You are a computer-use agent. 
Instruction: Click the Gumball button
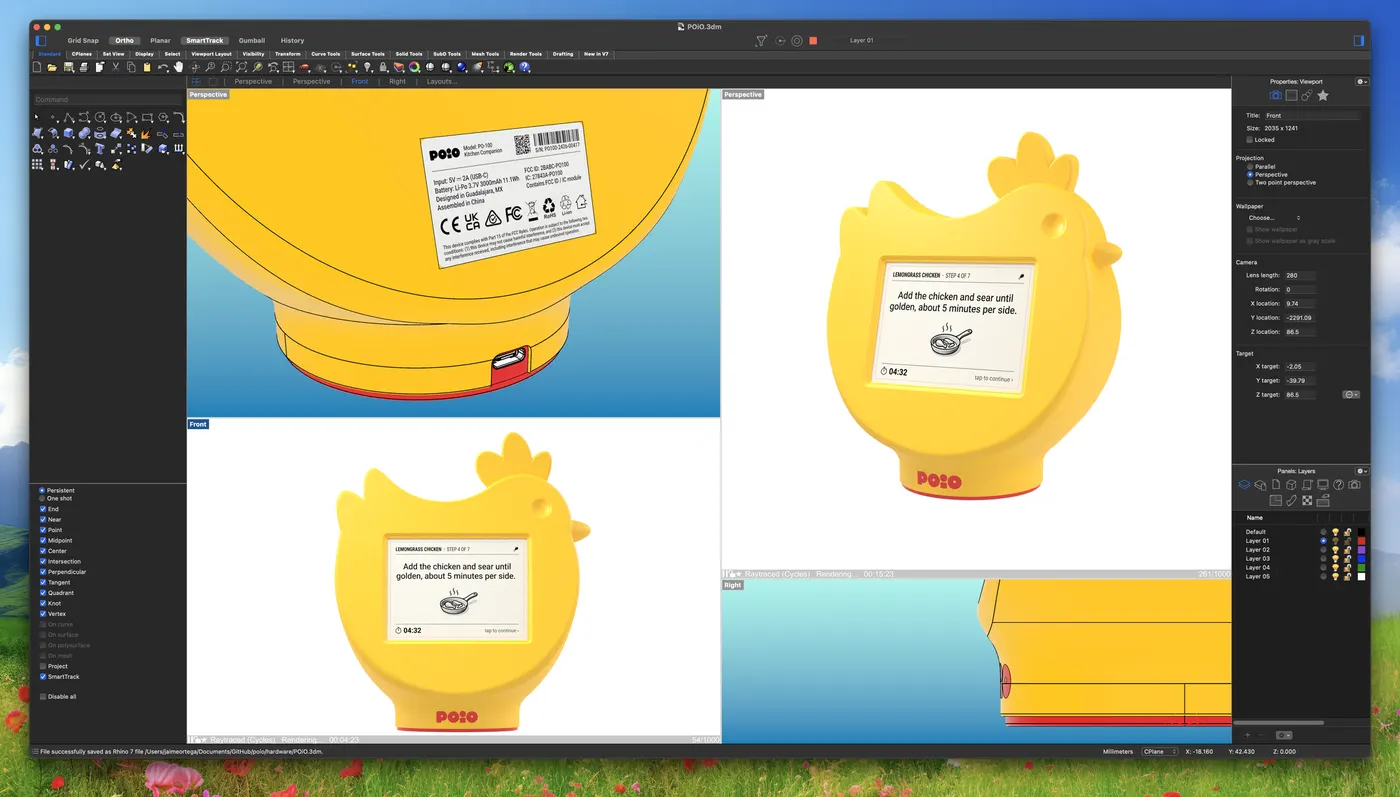pos(252,41)
